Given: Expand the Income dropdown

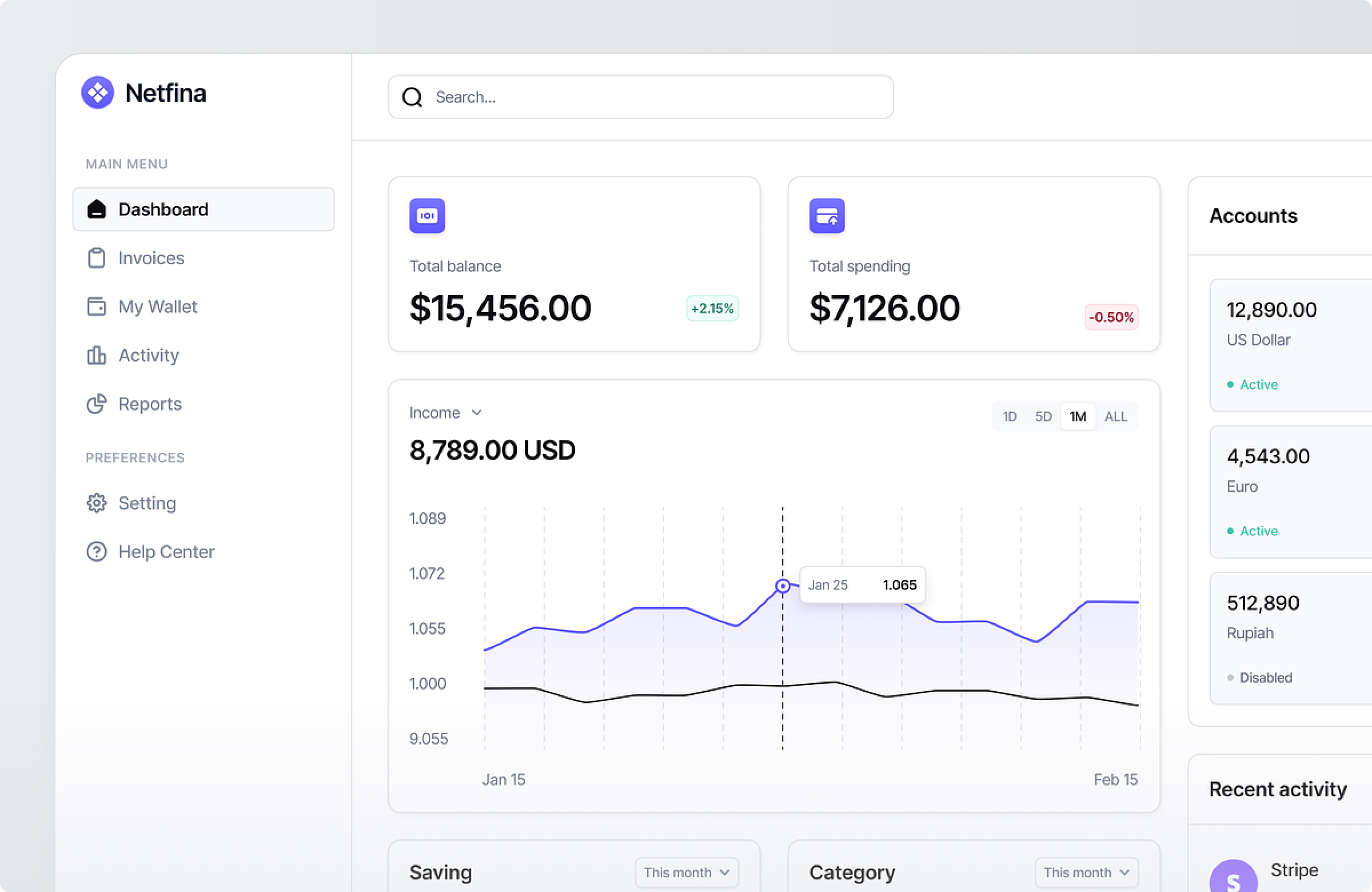Looking at the screenshot, I should click(445, 413).
